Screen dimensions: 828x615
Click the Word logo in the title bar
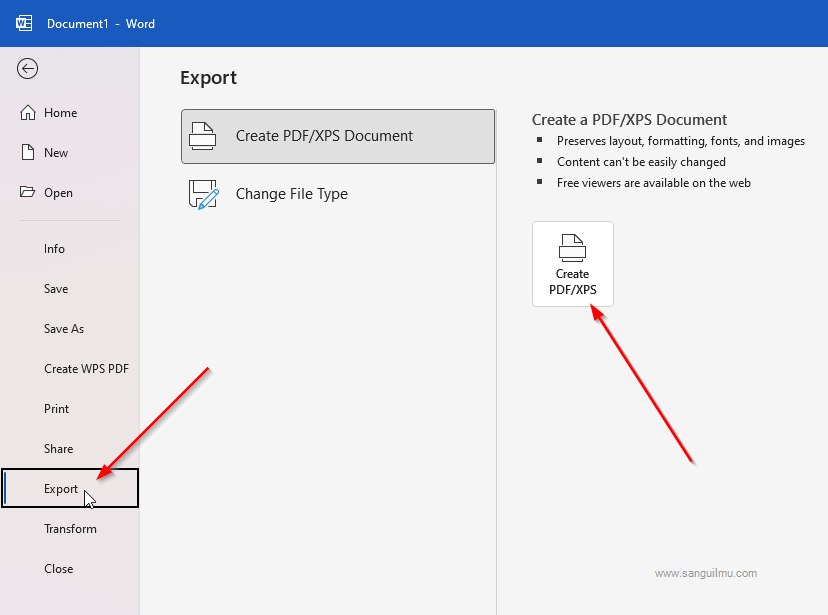pos(24,22)
